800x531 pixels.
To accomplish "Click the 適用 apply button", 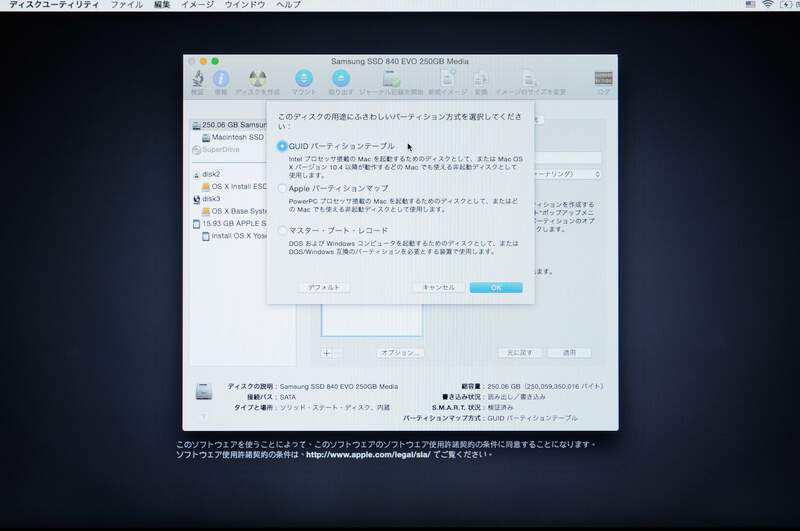I will 569,353.
